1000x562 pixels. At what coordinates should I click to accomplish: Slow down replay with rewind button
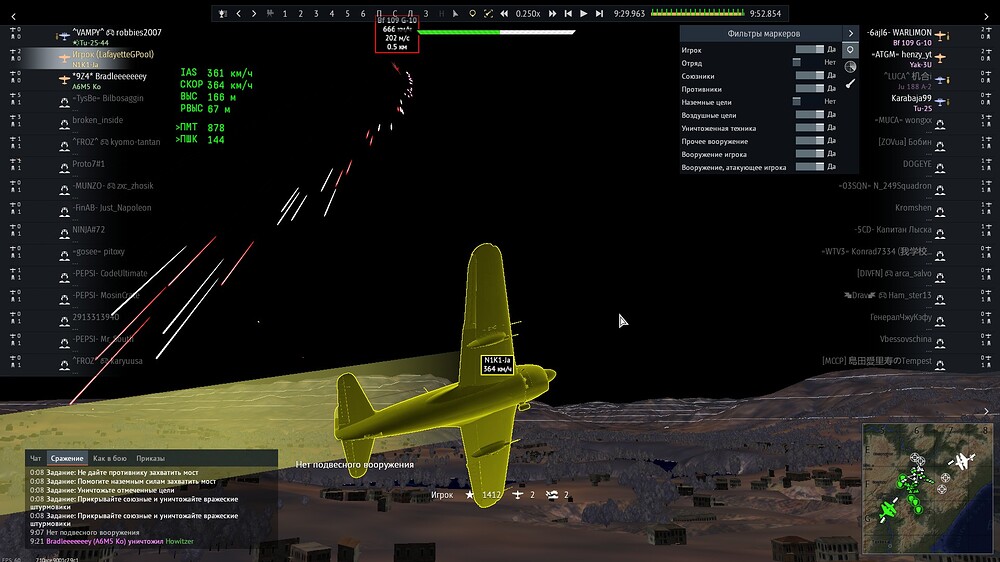pyautogui.click(x=504, y=13)
